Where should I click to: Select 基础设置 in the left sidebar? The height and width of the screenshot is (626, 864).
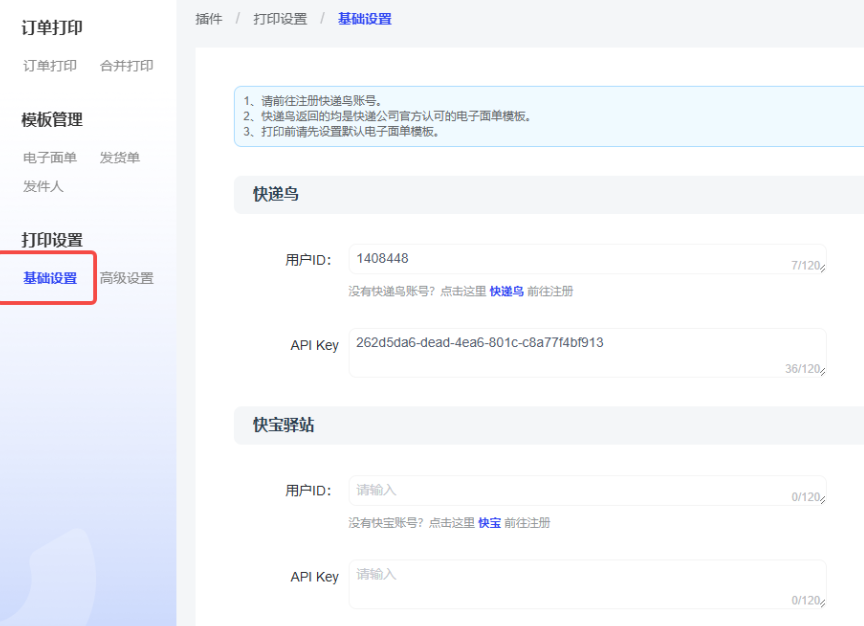pos(50,279)
